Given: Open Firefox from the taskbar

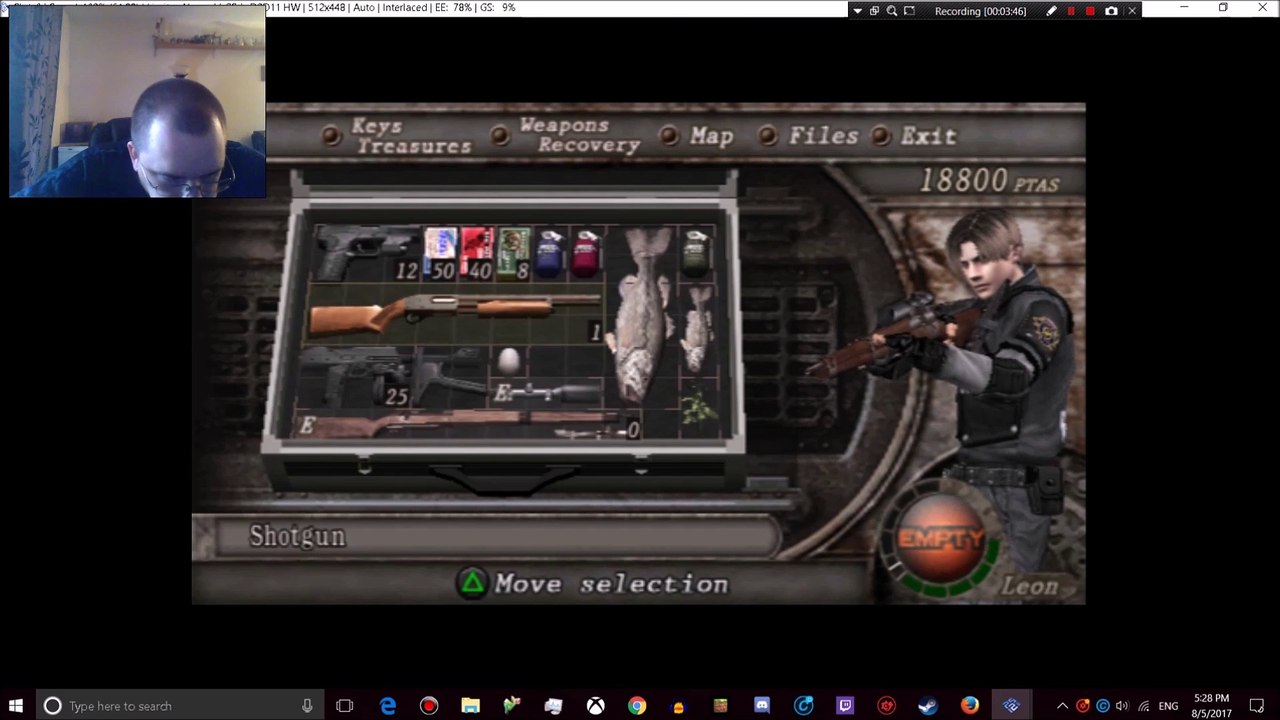Looking at the screenshot, I should click(970, 706).
